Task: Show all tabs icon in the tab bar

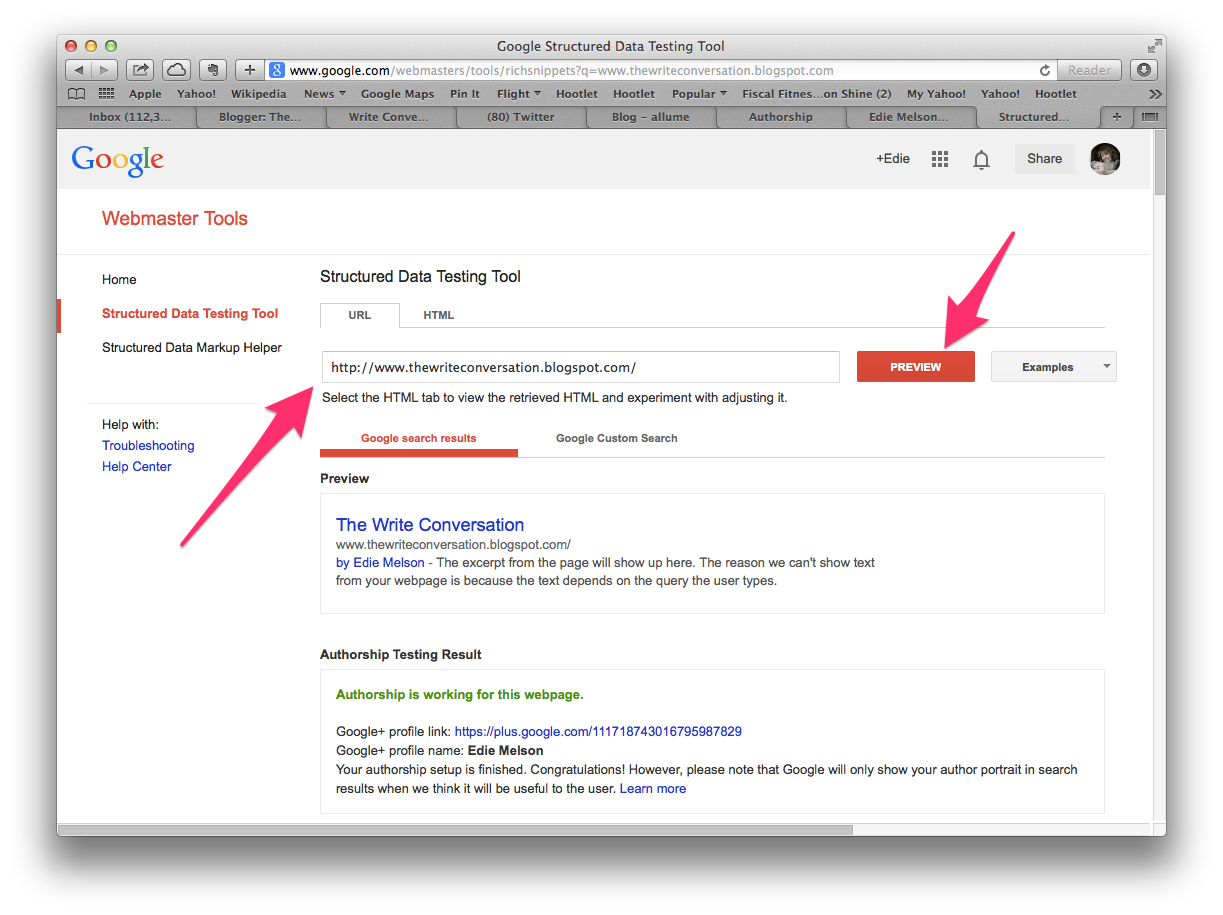Action: click(x=1149, y=117)
